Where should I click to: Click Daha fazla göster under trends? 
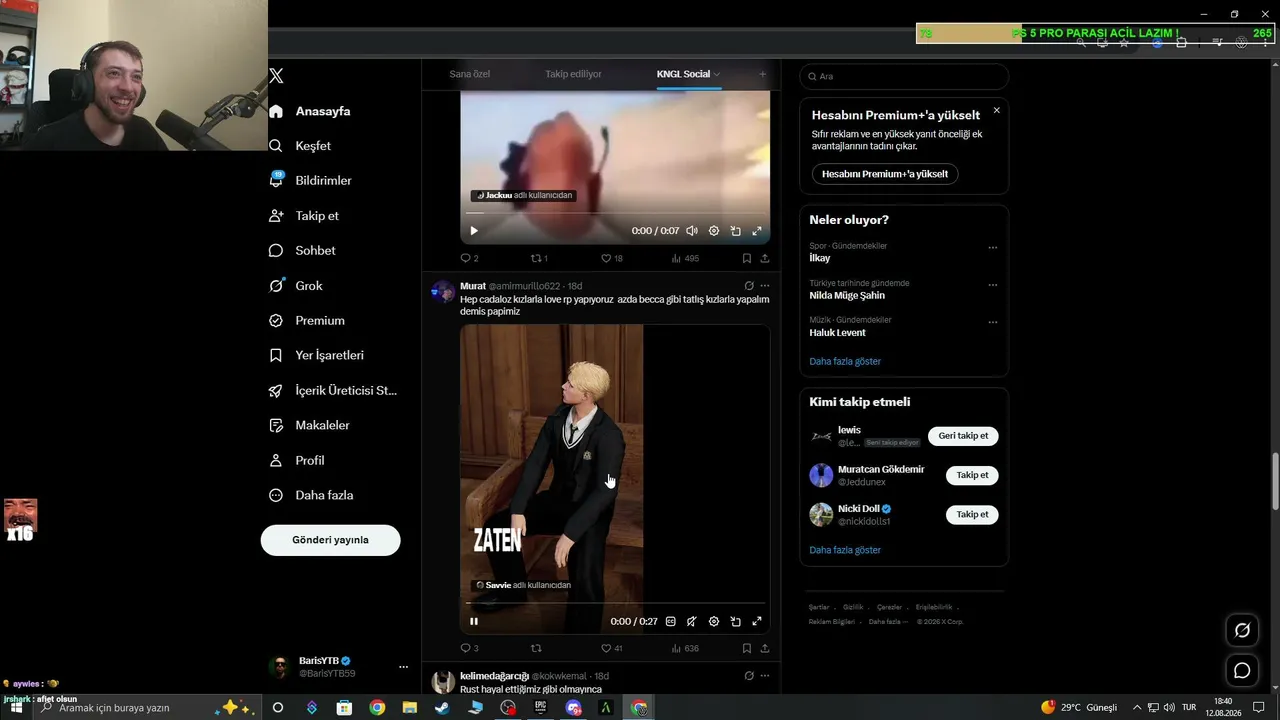(x=845, y=361)
